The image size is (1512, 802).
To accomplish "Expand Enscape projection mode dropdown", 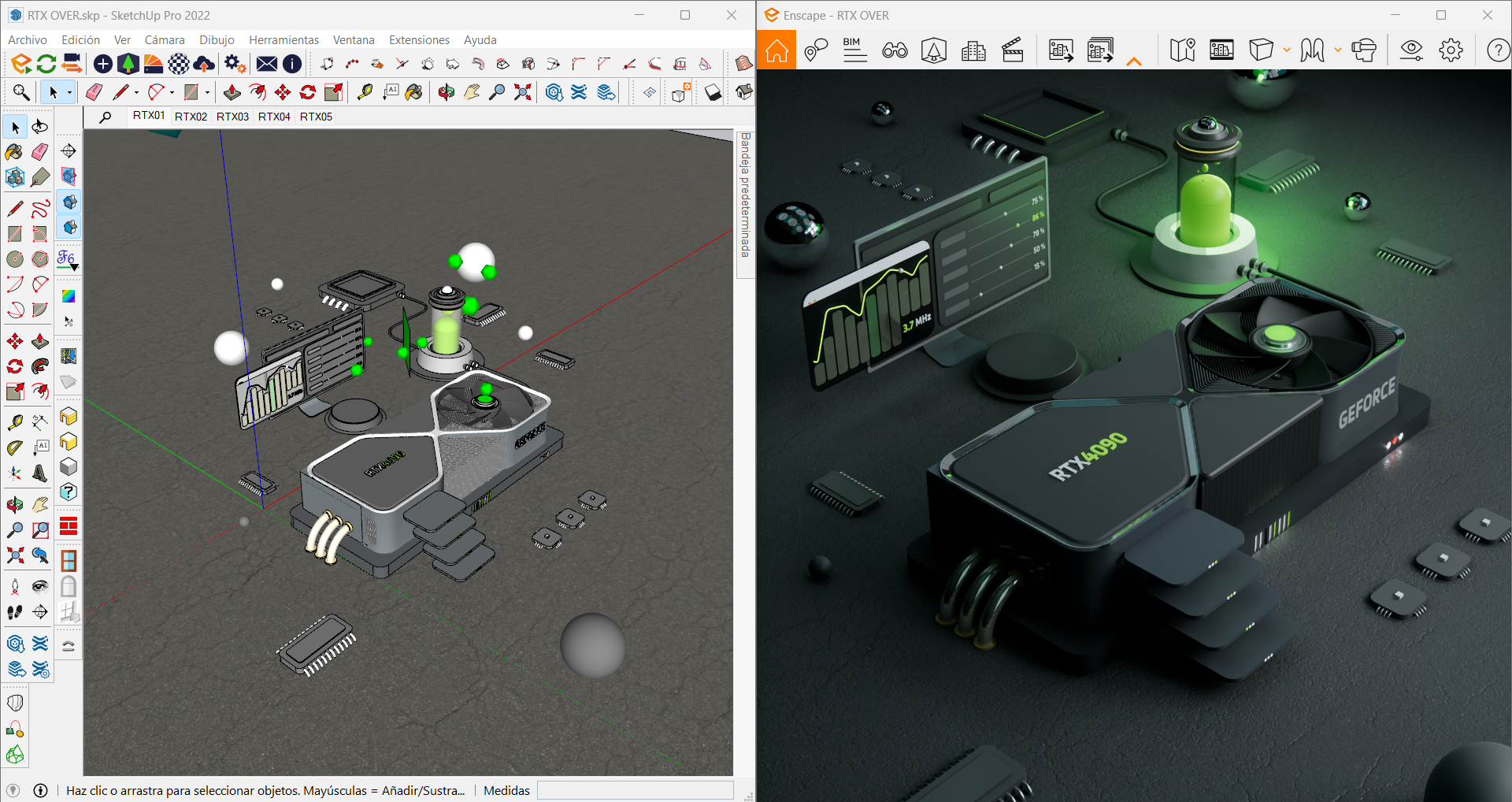I will click(1287, 50).
